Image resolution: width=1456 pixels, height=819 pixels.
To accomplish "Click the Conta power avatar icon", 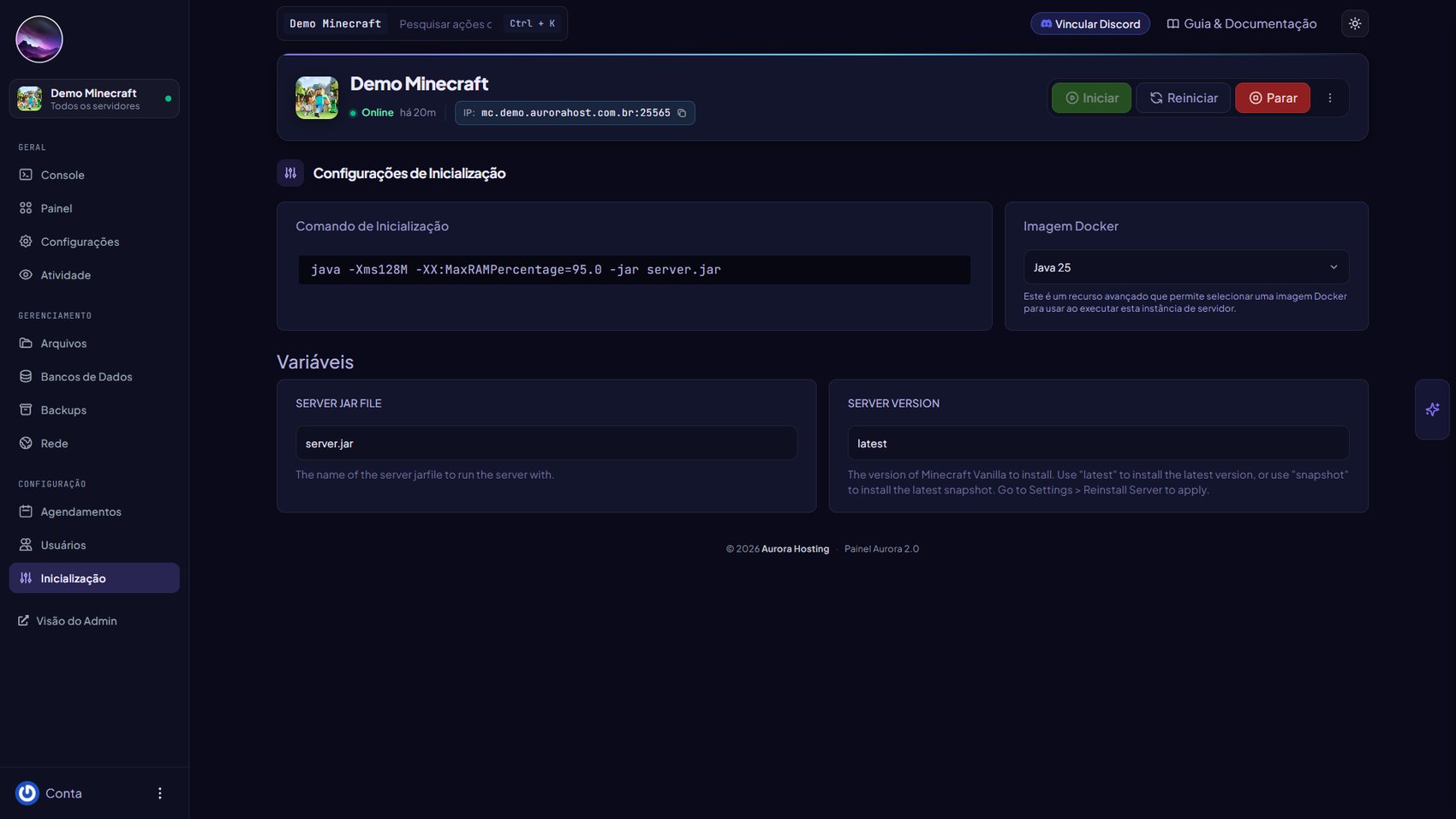I will tap(27, 793).
